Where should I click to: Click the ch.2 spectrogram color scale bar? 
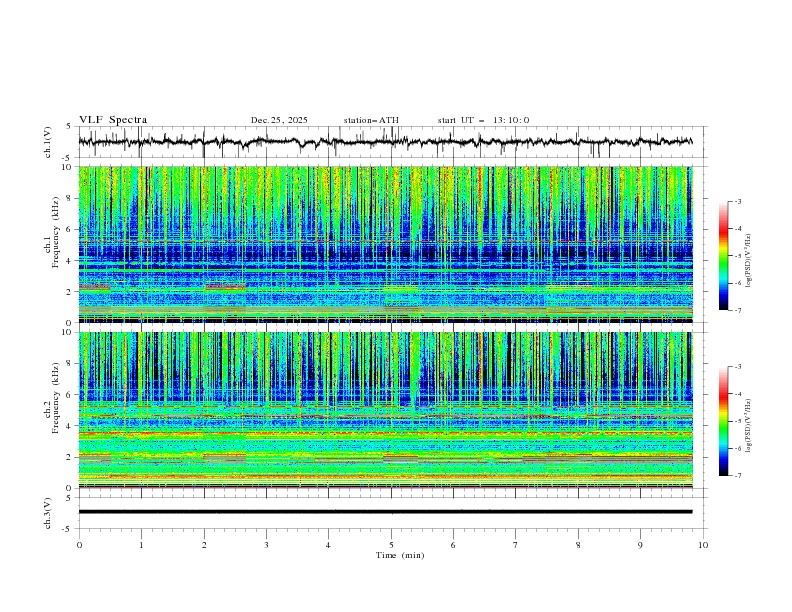724,421
